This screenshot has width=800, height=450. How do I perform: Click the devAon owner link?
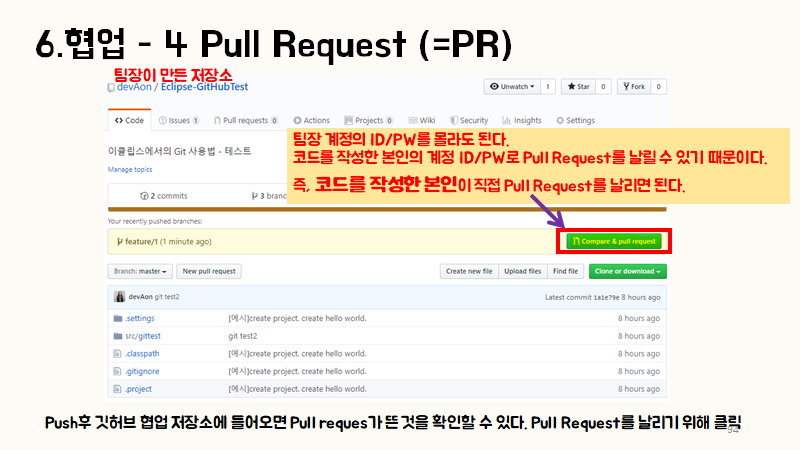(x=134, y=87)
